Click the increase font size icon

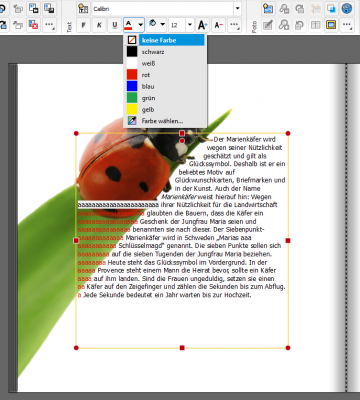click(x=202, y=25)
